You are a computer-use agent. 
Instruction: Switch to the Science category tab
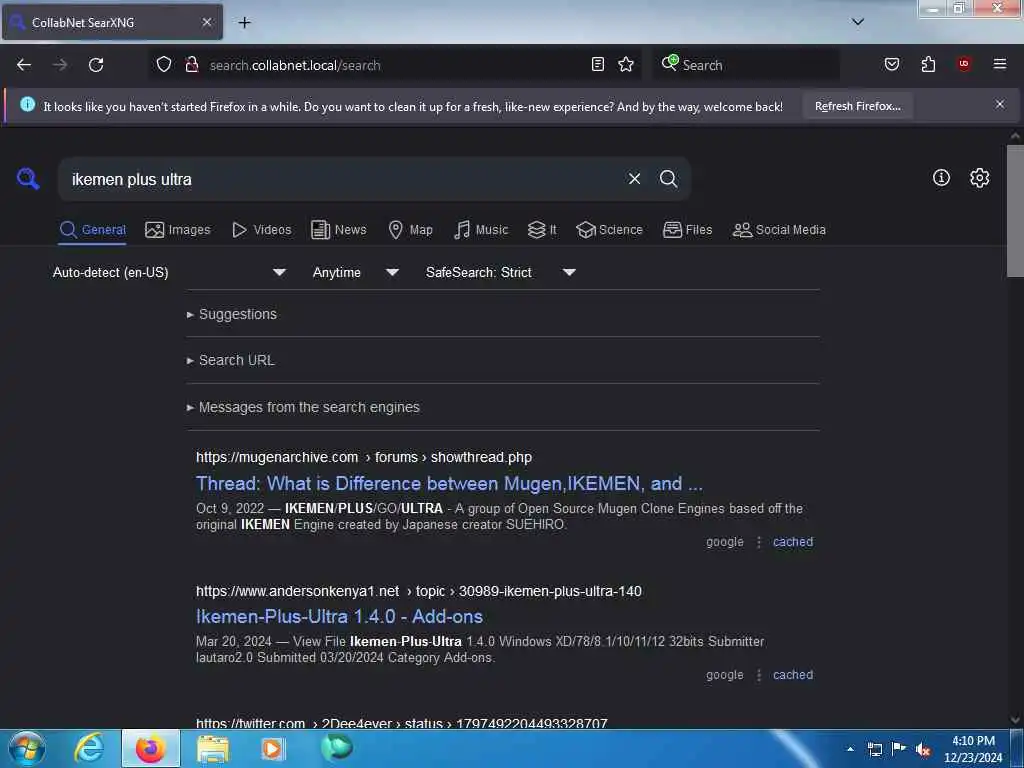609,230
